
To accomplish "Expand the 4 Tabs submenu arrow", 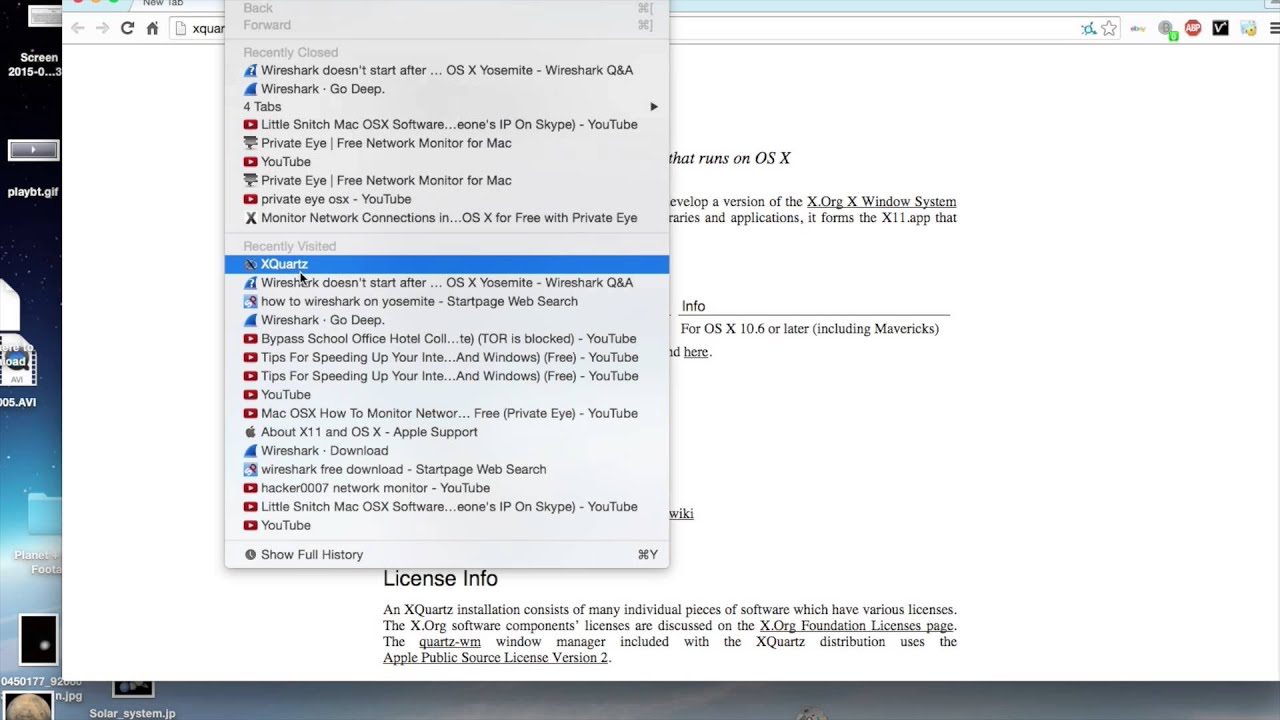I will click(654, 106).
